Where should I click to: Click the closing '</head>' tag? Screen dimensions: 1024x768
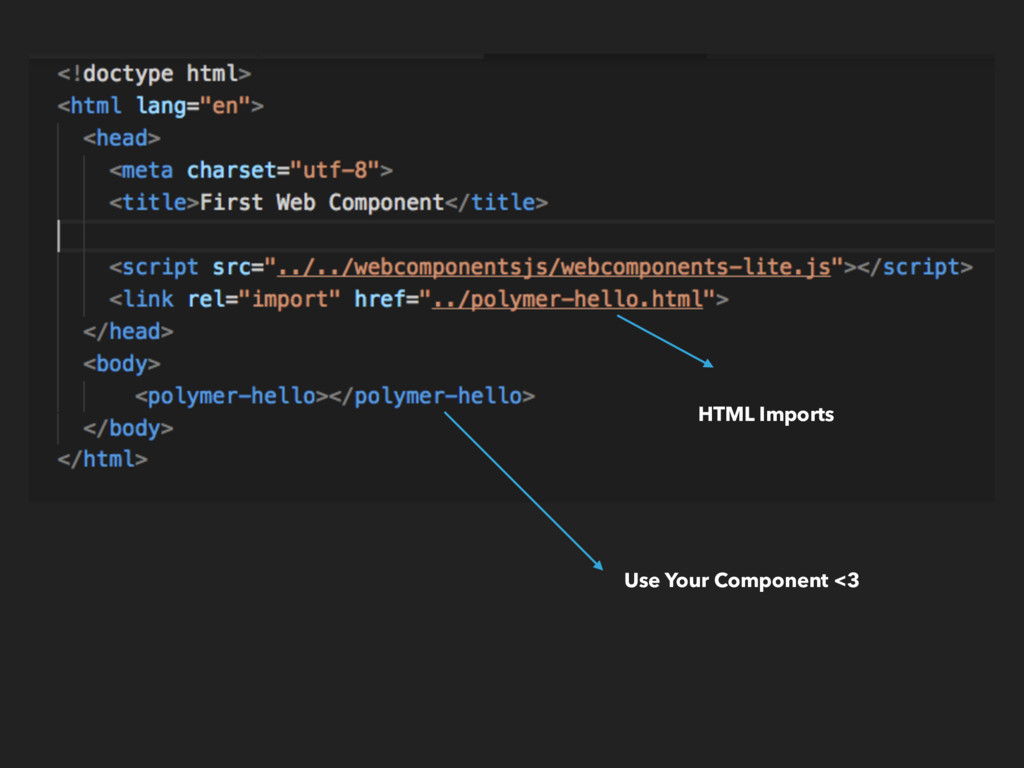128,332
